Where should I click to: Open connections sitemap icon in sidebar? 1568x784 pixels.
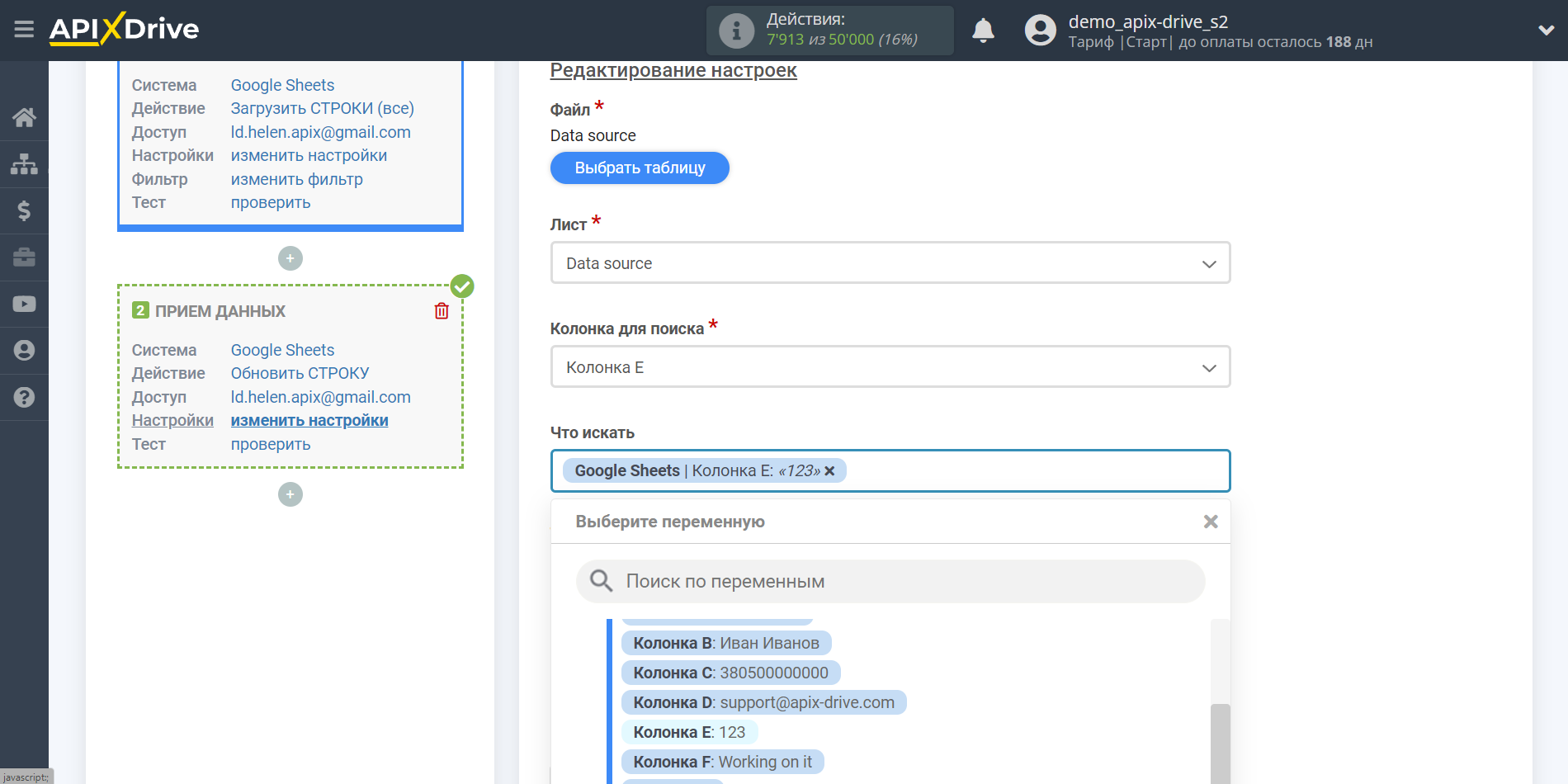coord(24,164)
